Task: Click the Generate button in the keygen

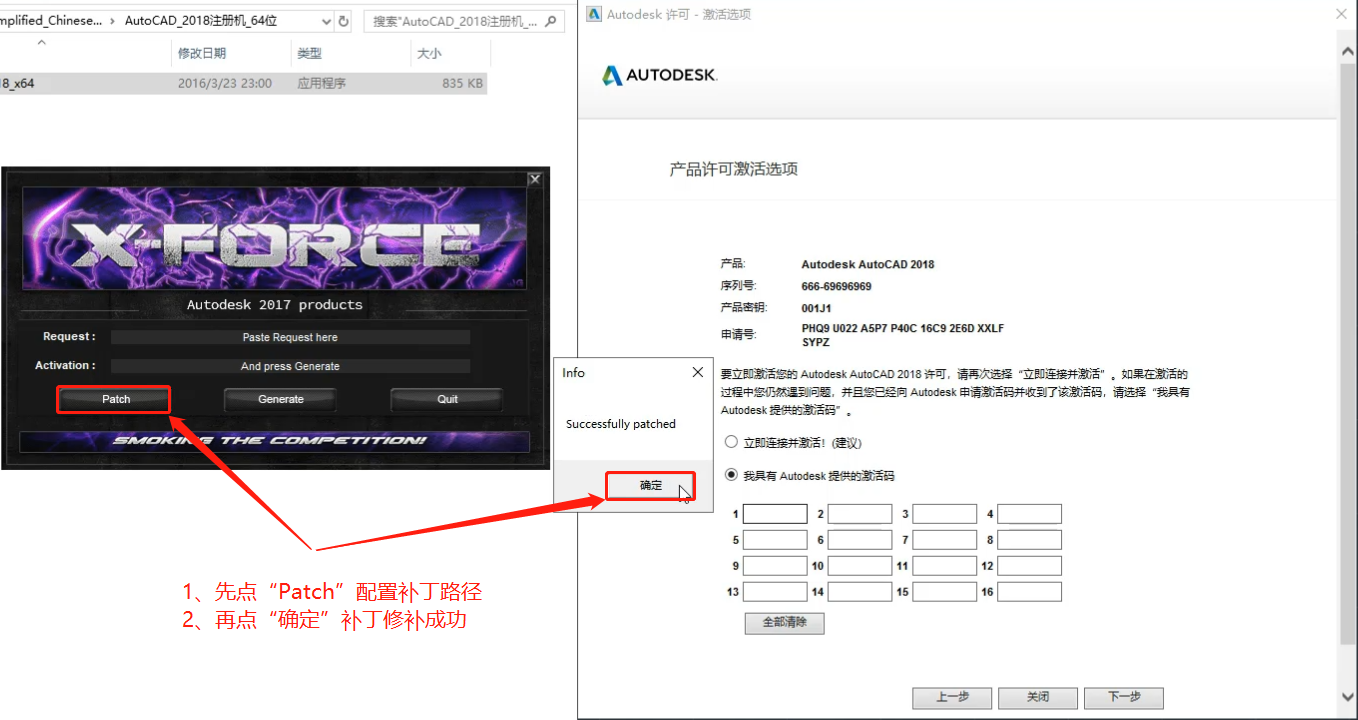Action: click(280, 399)
